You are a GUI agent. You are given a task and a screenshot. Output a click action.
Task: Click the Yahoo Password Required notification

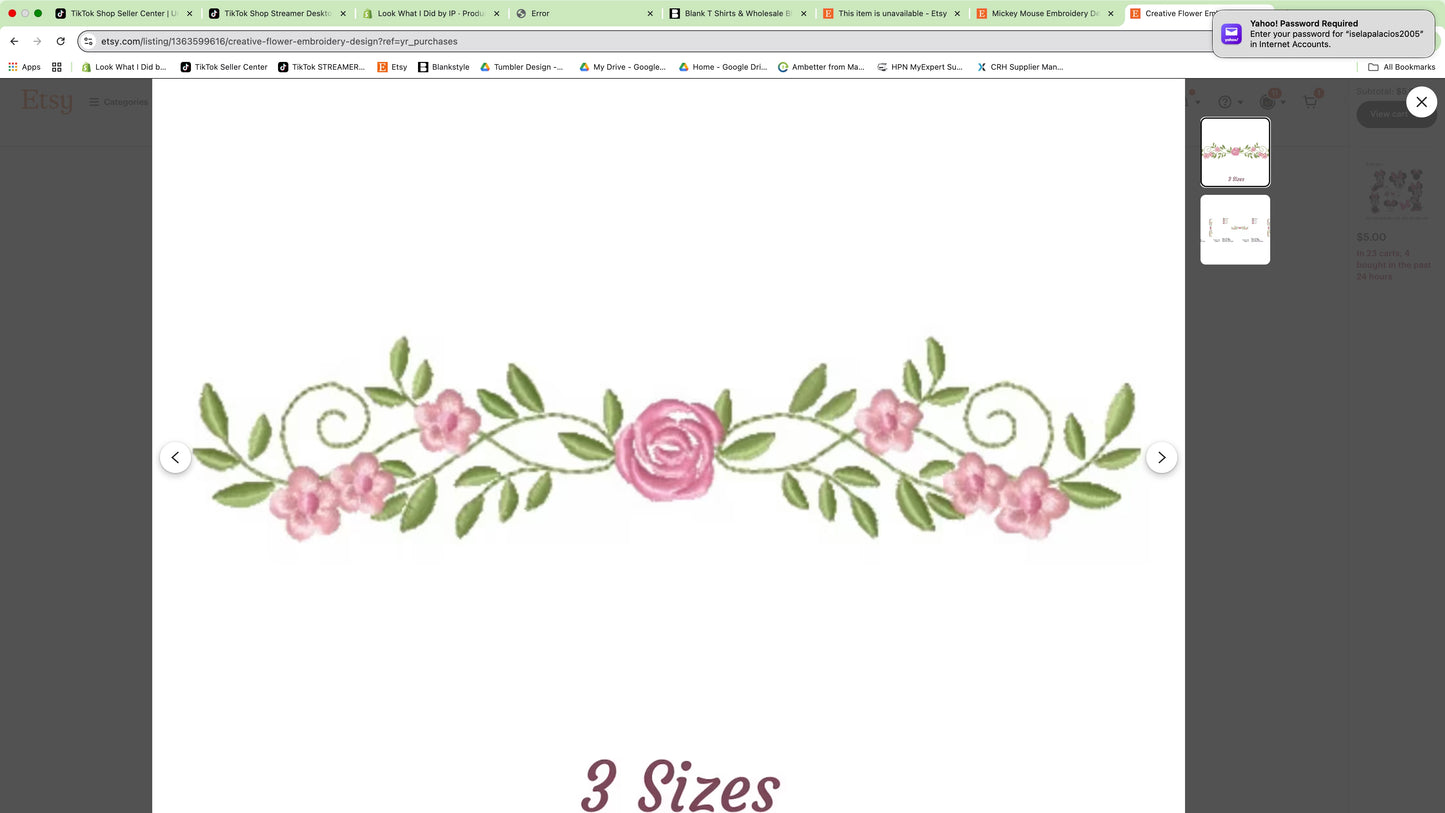tap(1324, 34)
